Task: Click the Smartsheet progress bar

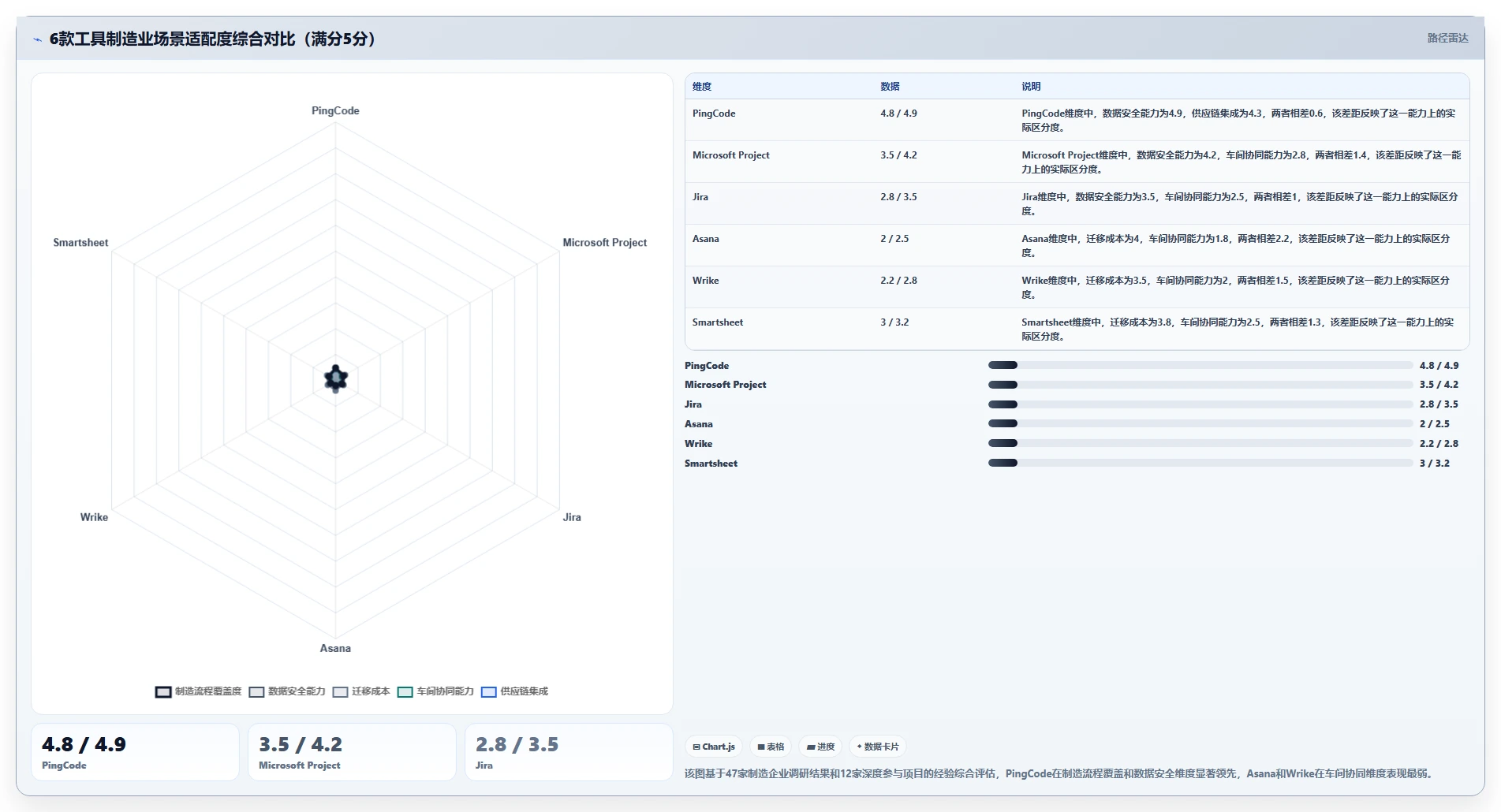Action: click(1200, 463)
